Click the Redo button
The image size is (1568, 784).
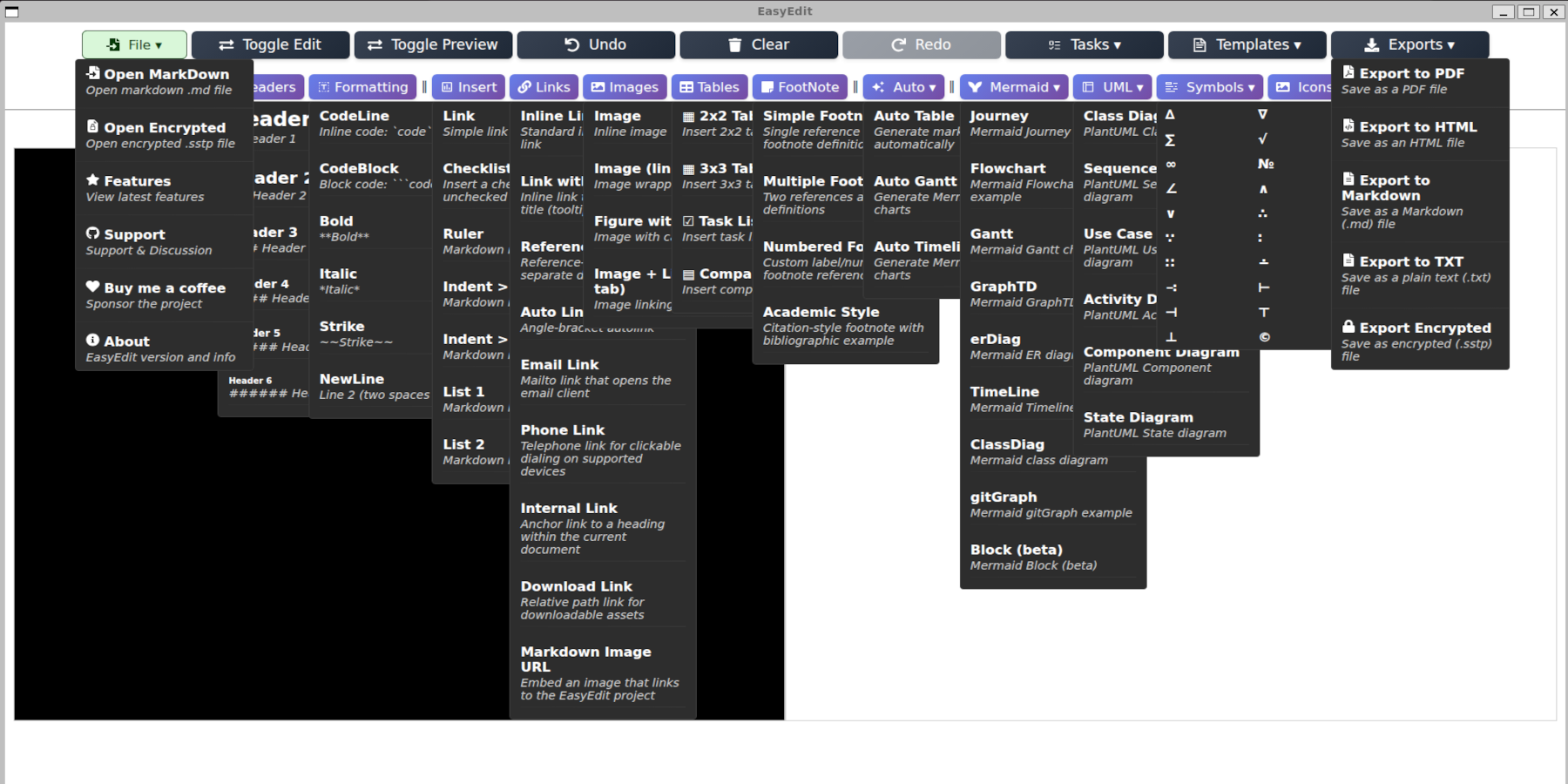point(922,44)
